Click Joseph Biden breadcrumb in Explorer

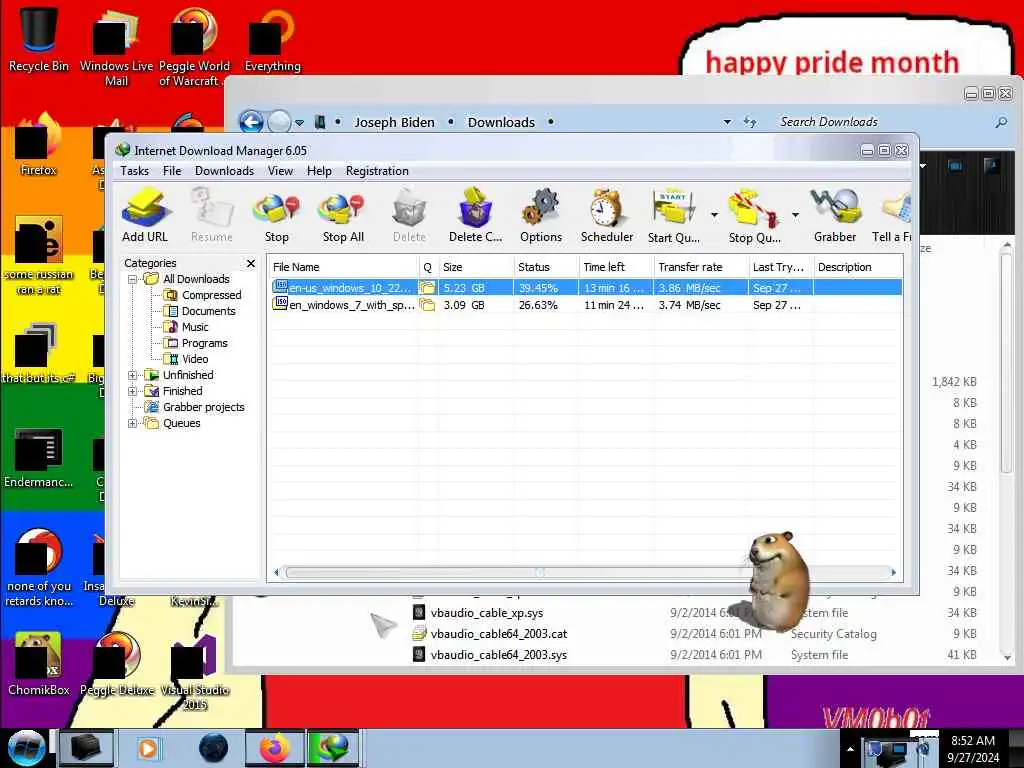394,122
